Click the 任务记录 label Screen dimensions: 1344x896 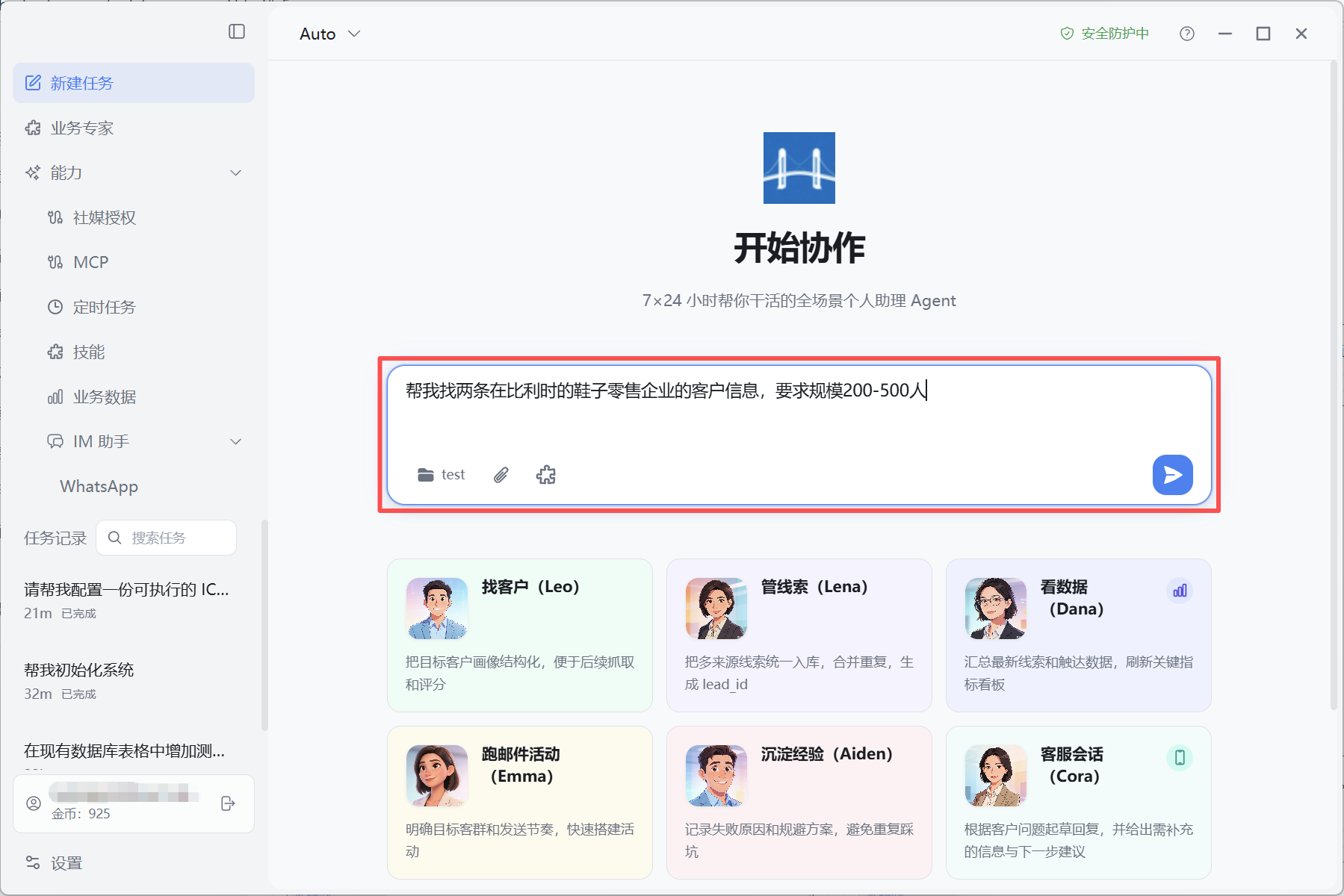pyautogui.click(x=55, y=538)
